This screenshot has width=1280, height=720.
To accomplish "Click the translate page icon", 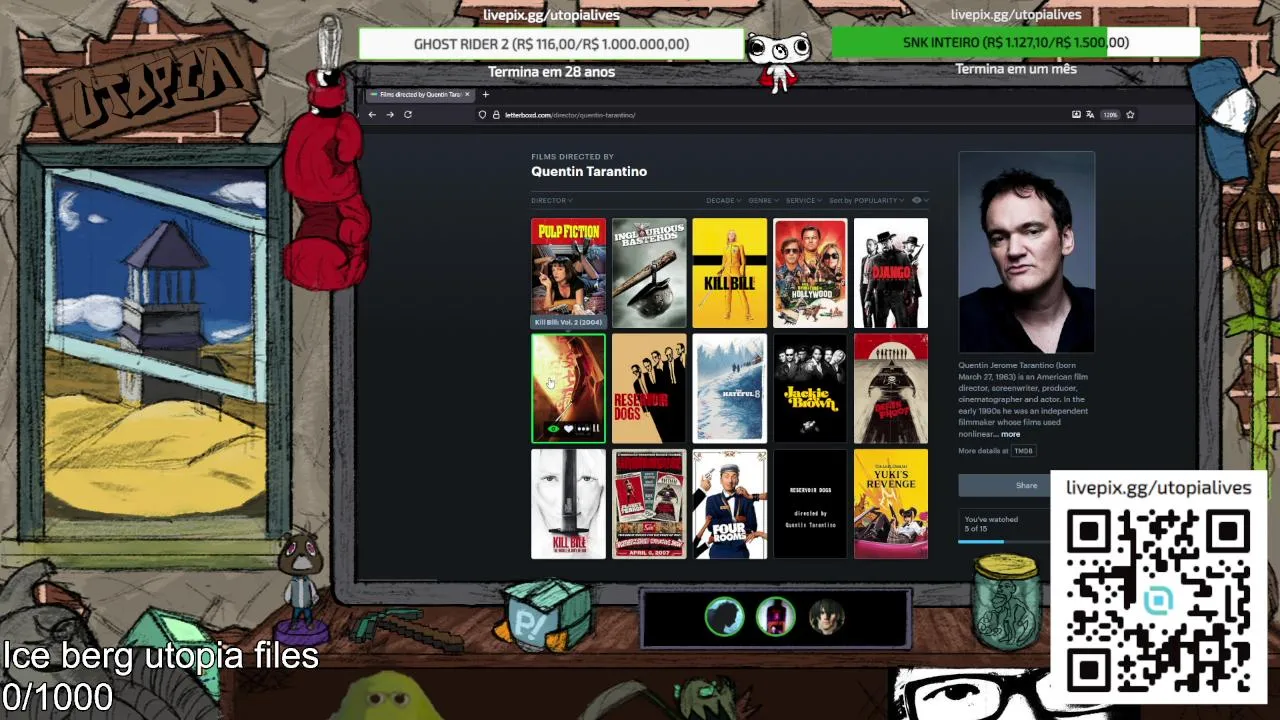I will pyautogui.click(x=1090, y=115).
